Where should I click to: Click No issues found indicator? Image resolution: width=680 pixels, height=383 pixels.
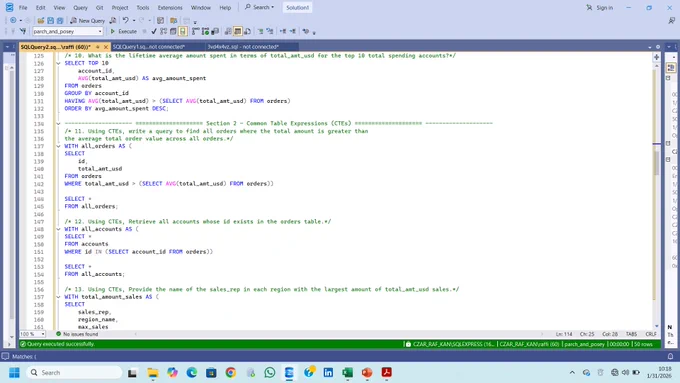click(77, 334)
